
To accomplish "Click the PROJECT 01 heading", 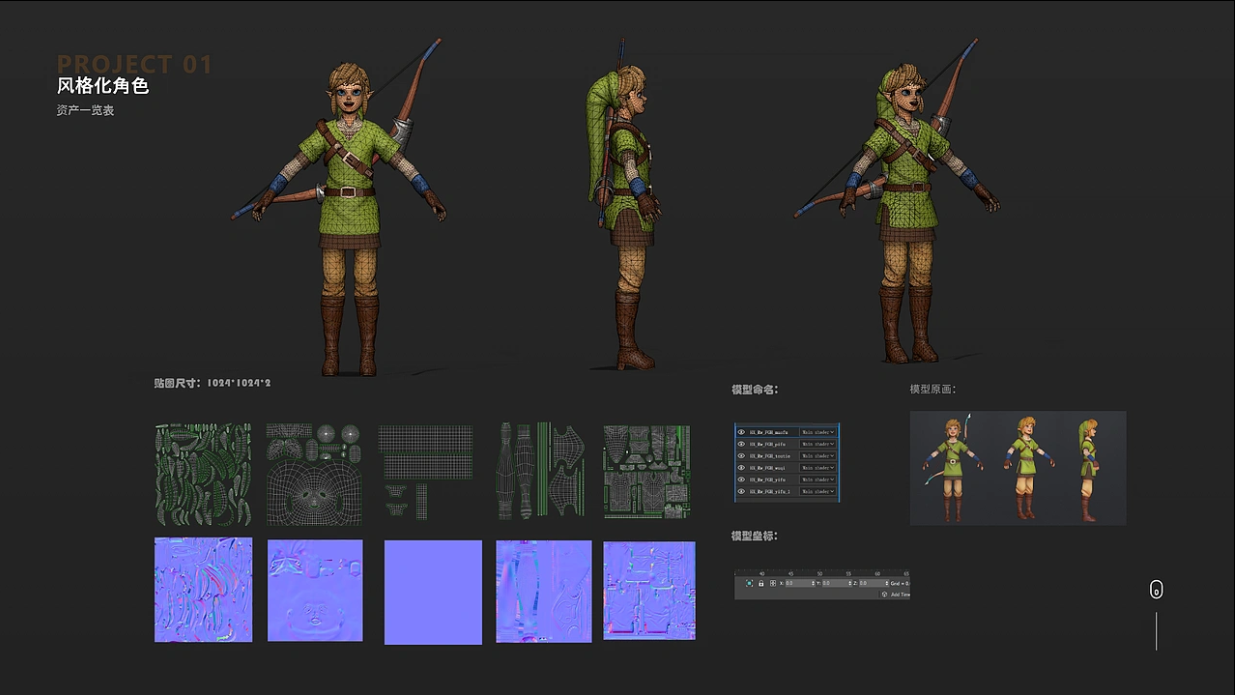I will click(135, 65).
